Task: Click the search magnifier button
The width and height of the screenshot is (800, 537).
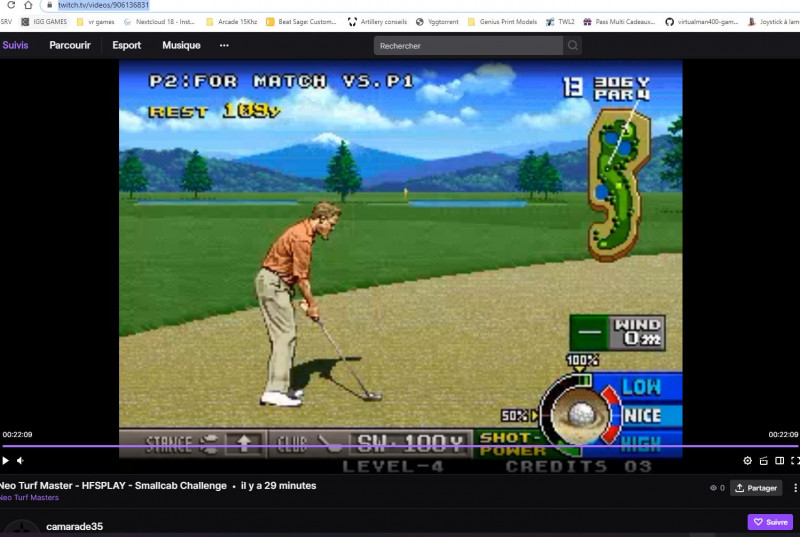Action: point(572,46)
